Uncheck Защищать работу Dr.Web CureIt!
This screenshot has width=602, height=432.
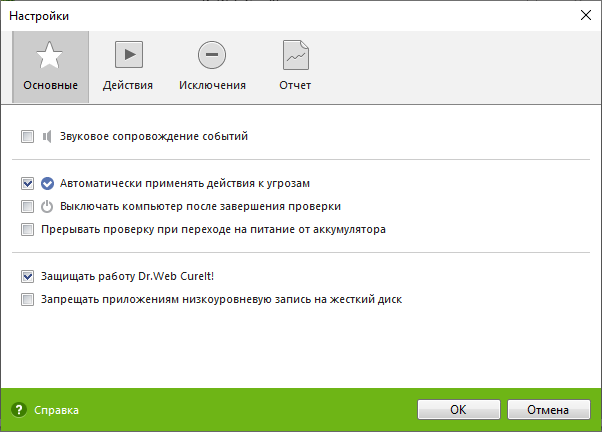(x=27, y=276)
